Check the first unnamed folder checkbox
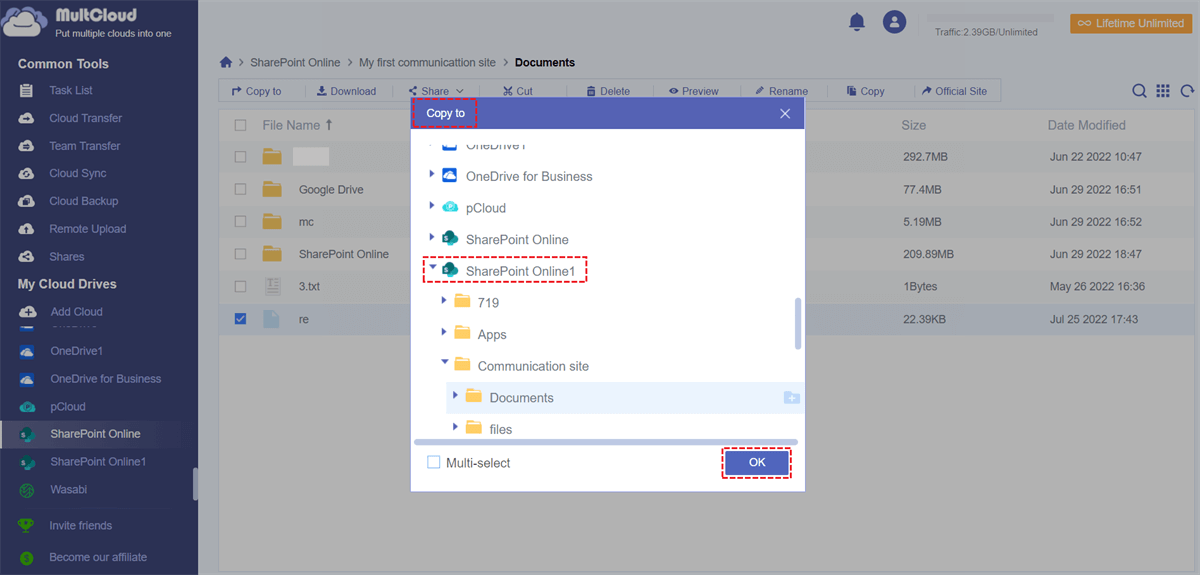The image size is (1200, 575). pos(240,157)
